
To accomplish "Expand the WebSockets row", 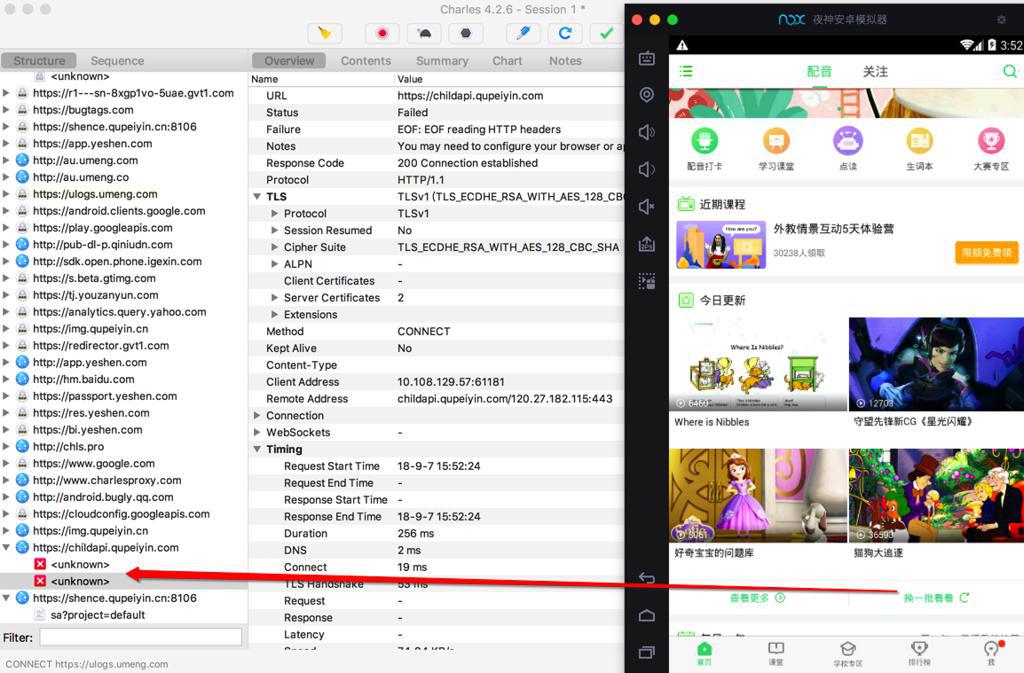I will click(x=257, y=432).
